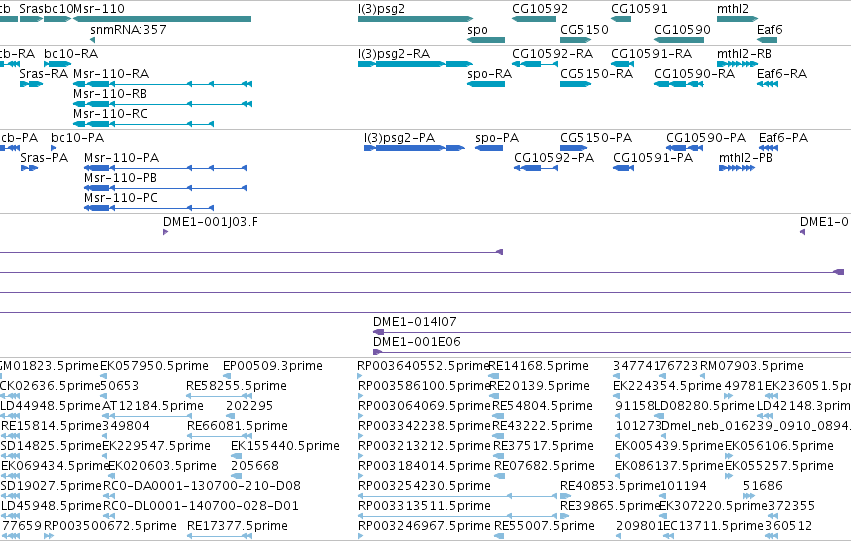Select the Msr-110-RC transcript
Screen dimensions: 851x541
coord(143,124)
